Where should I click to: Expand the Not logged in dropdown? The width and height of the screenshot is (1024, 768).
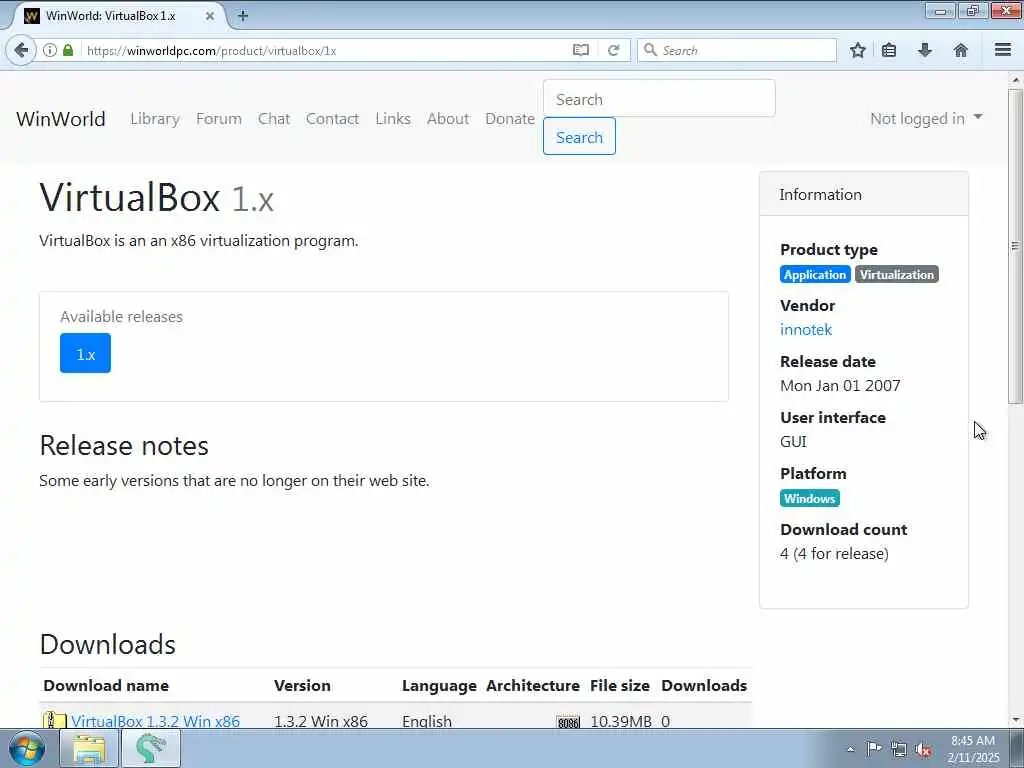click(x=926, y=119)
